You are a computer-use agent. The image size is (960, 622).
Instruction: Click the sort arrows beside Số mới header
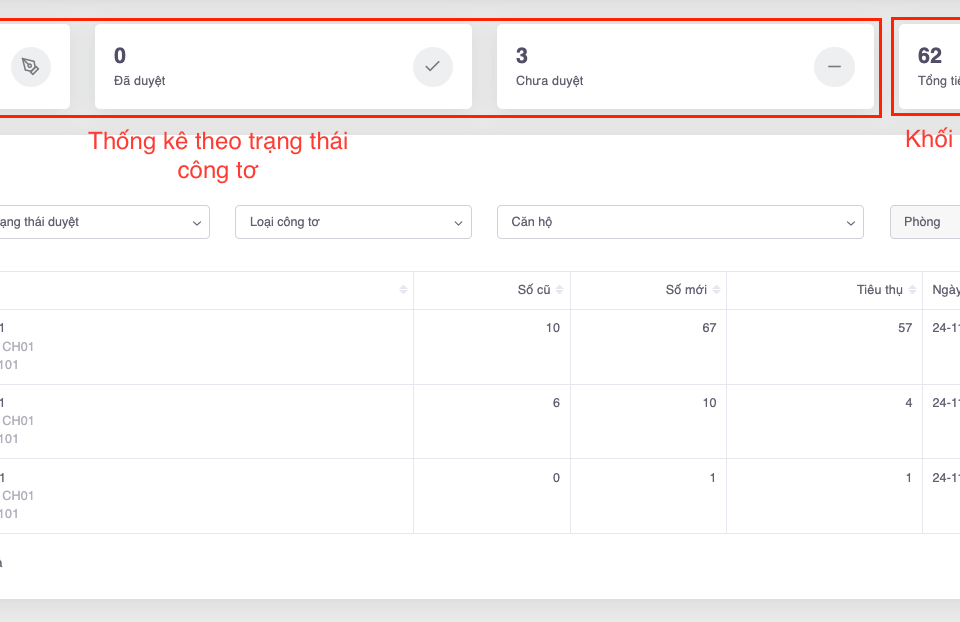pyautogui.click(x=717, y=290)
